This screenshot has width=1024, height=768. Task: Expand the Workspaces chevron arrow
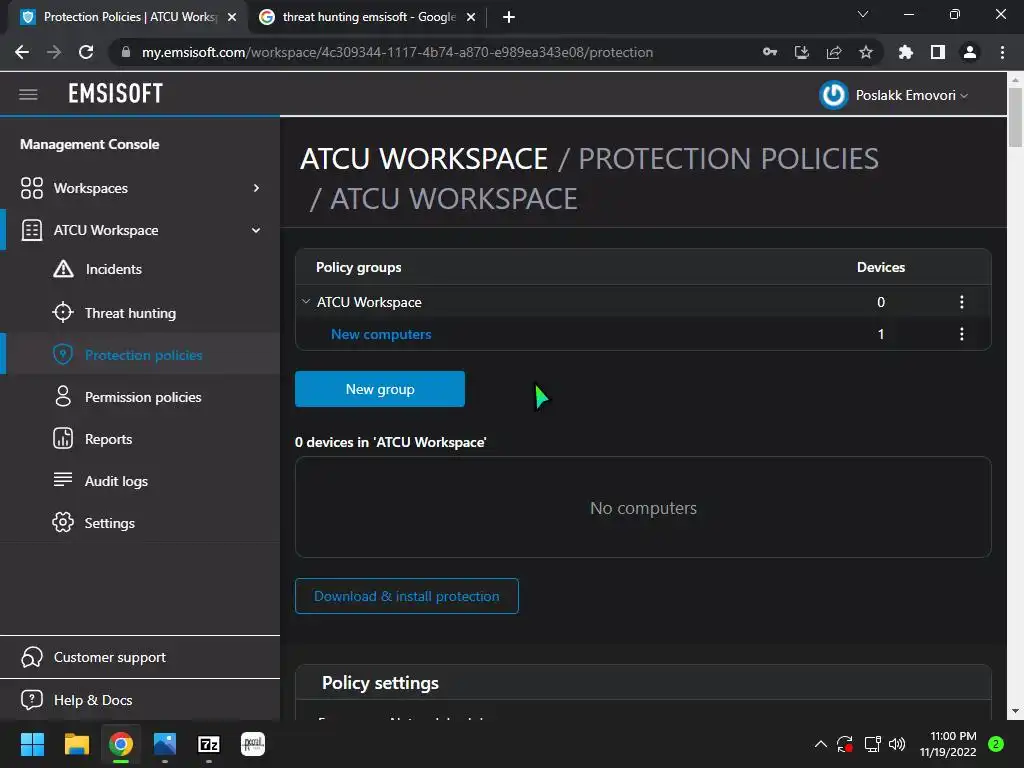click(x=256, y=188)
